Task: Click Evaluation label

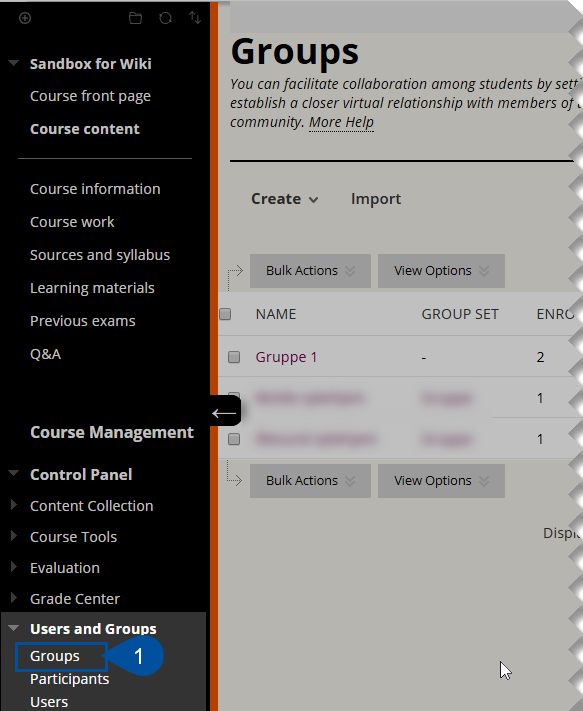Action: pyautogui.click(x=65, y=568)
